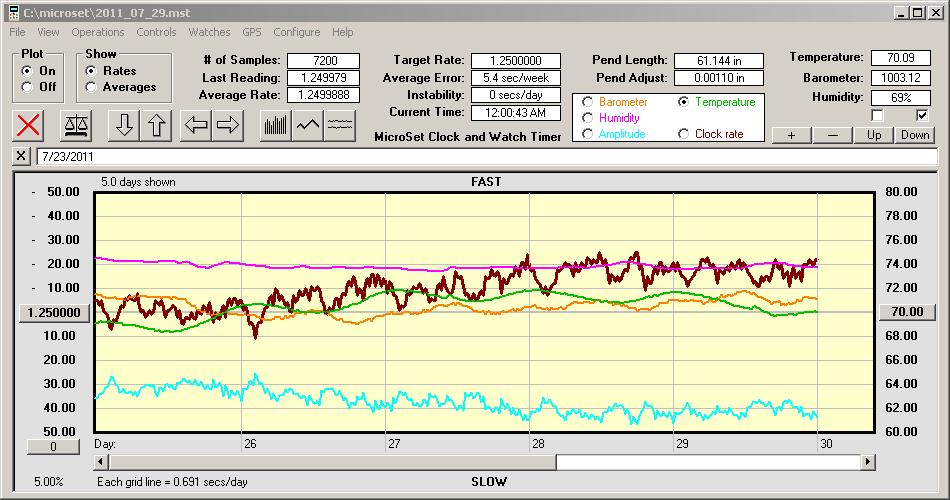Click the '5.0 days shown' label
This screenshot has height=500, width=950.
138,182
